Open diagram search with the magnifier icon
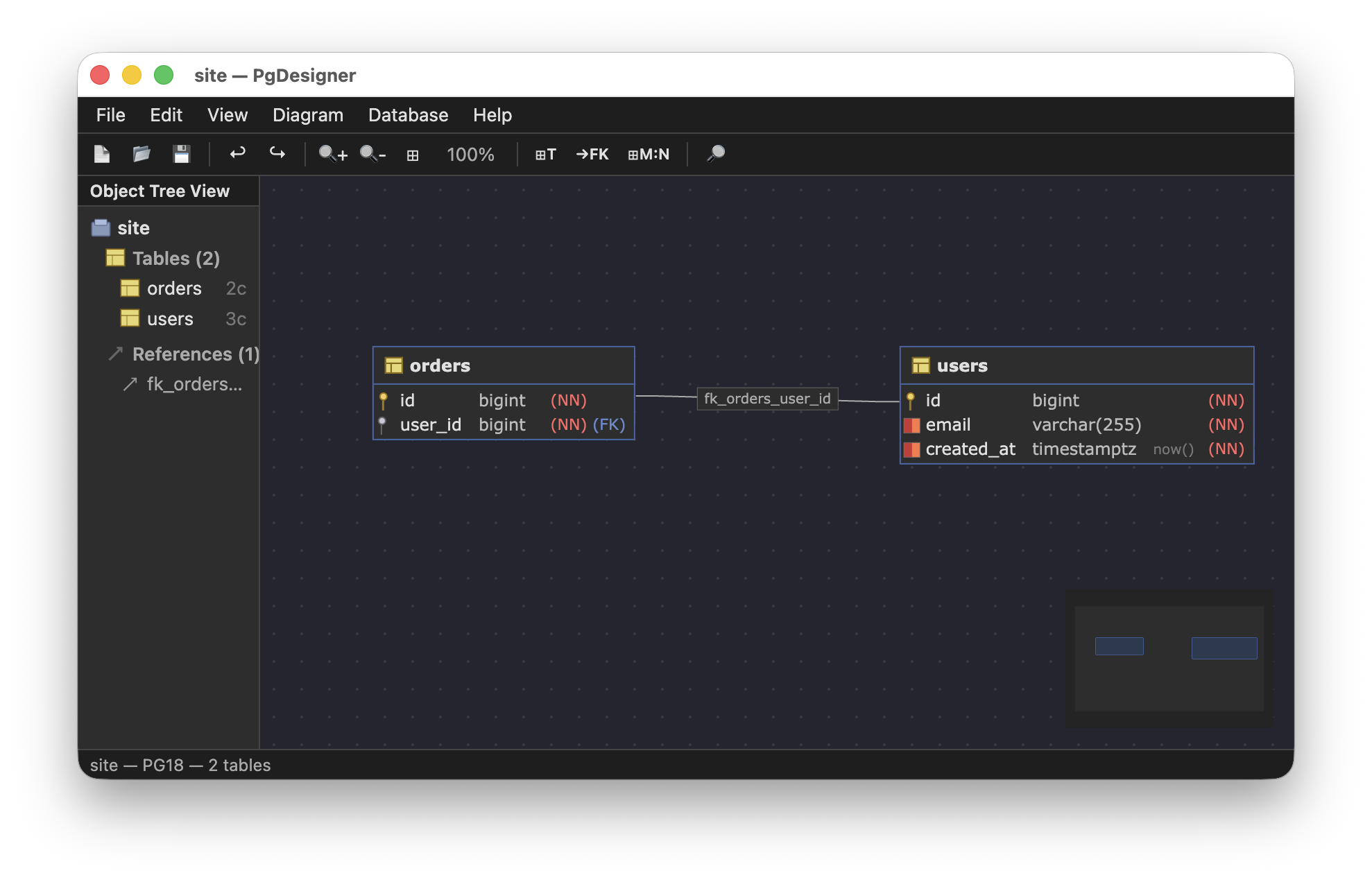1372x882 pixels. pyautogui.click(x=716, y=154)
